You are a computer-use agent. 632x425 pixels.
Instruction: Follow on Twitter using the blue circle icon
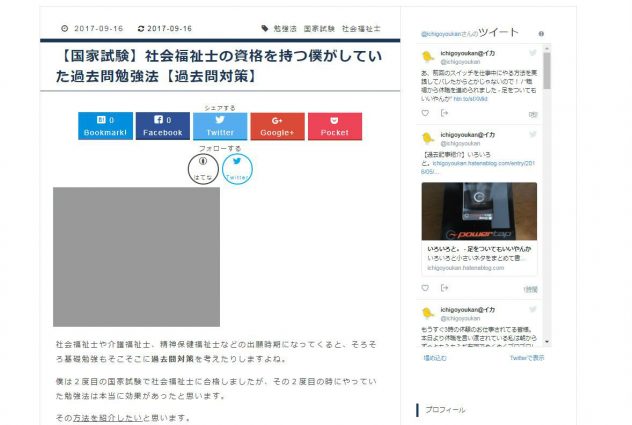point(237,169)
